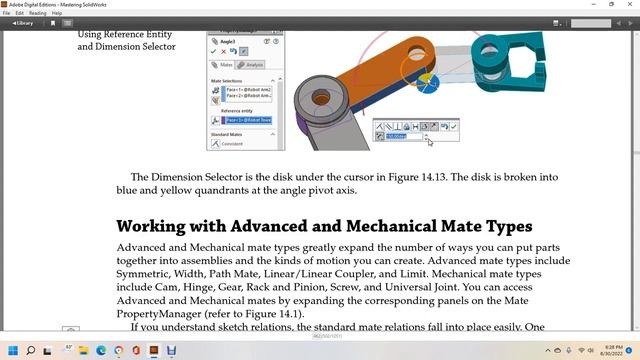
Task: Add a bookmark with the bookmark icon
Action: [x=53, y=23]
